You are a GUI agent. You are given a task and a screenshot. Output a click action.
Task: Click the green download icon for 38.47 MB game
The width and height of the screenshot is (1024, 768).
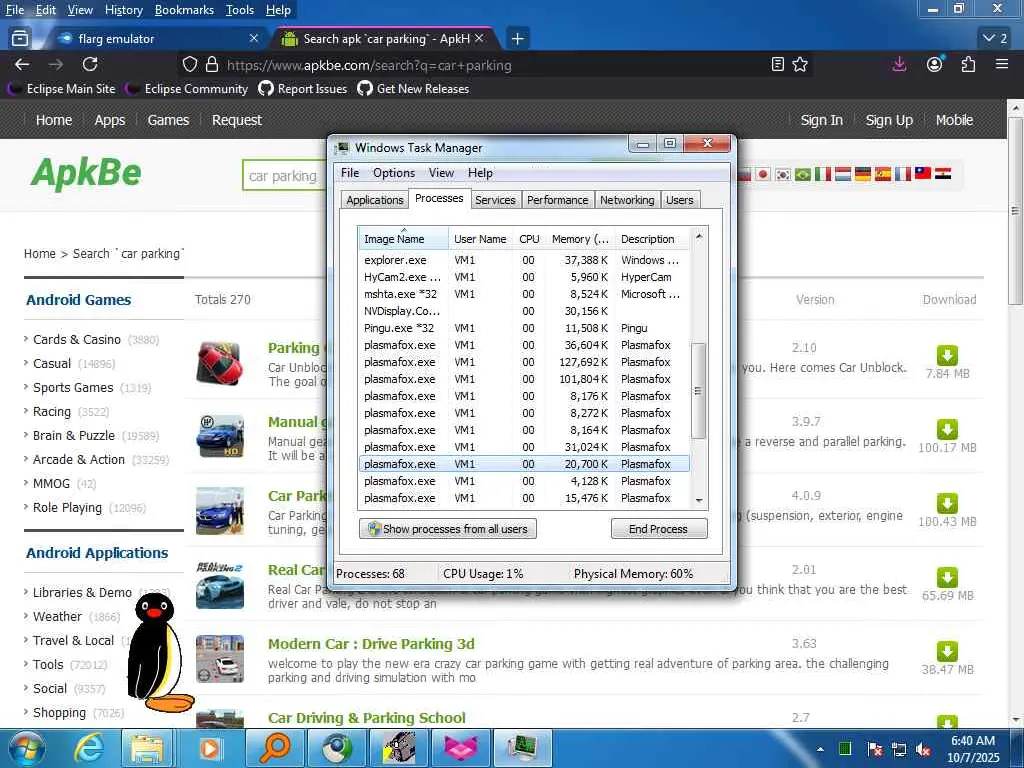point(947,651)
